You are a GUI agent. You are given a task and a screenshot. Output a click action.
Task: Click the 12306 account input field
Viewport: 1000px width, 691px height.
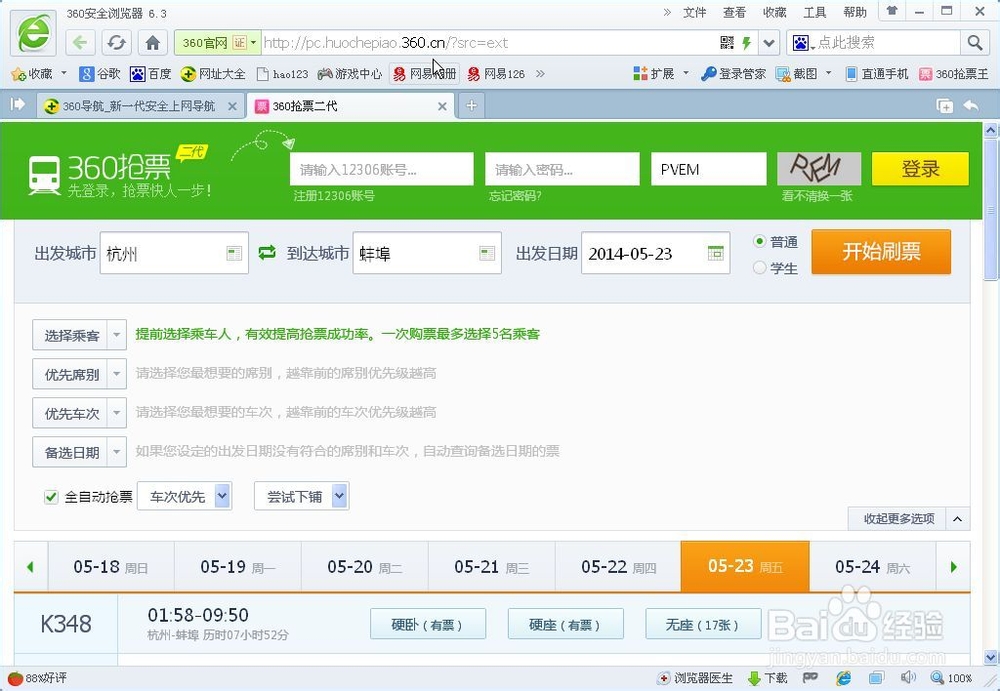point(381,169)
